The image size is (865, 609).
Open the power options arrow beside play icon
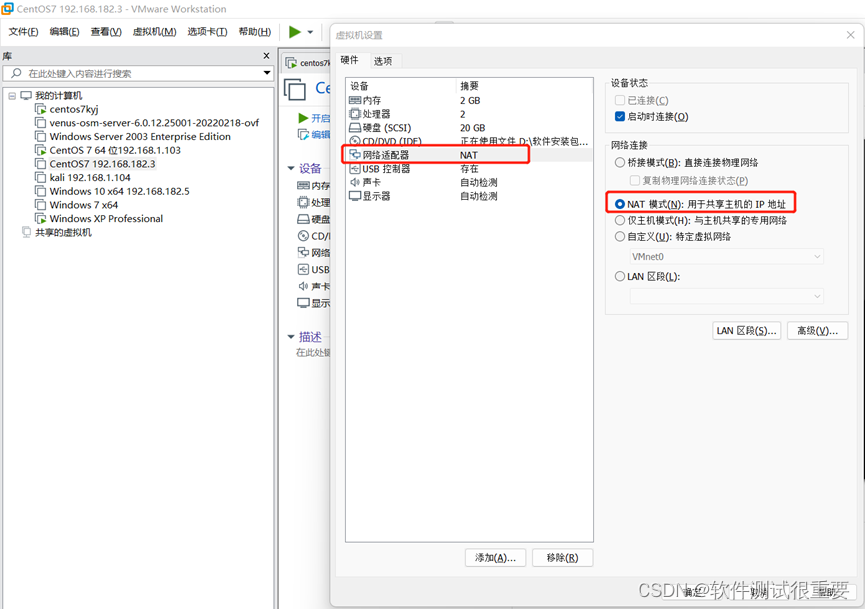point(310,32)
